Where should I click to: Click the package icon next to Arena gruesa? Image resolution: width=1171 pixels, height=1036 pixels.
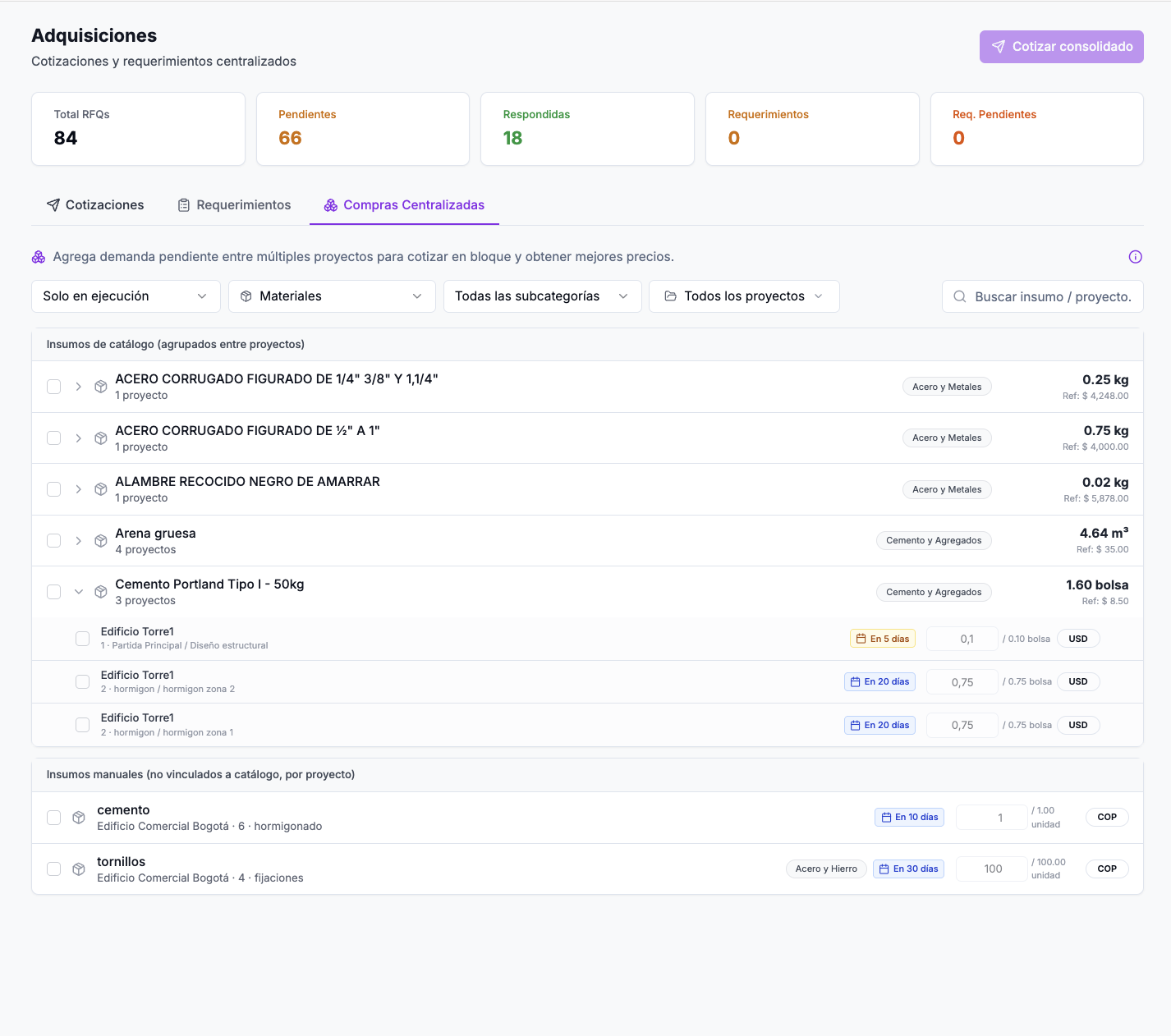point(101,541)
